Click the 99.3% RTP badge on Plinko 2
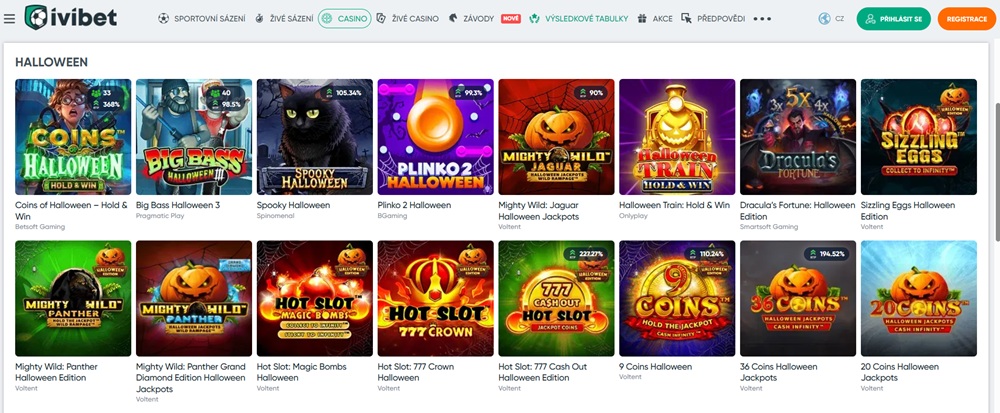This screenshot has height=413, width=1000. [467, 92]
